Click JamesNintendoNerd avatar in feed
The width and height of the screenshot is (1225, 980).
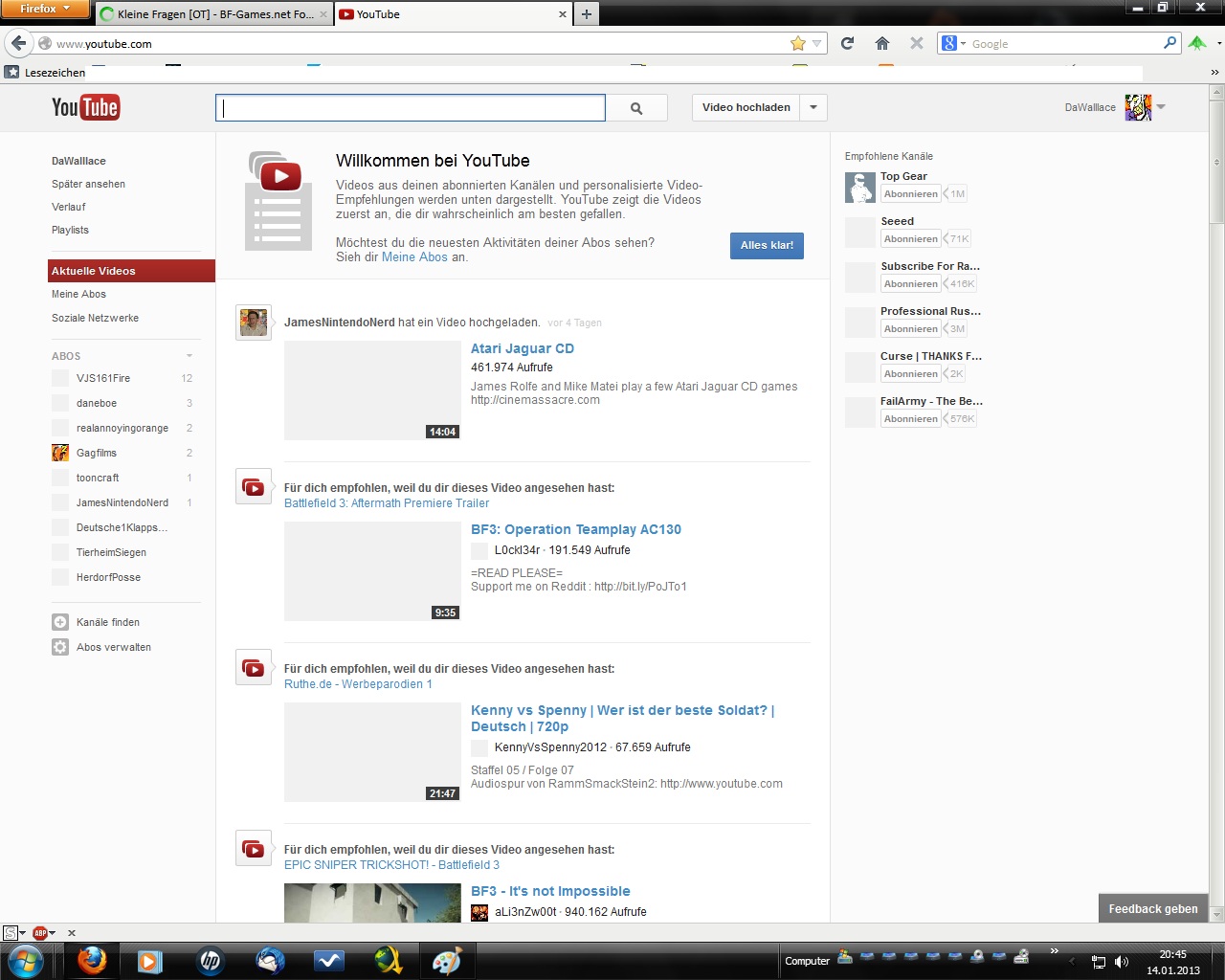point(254,323)
